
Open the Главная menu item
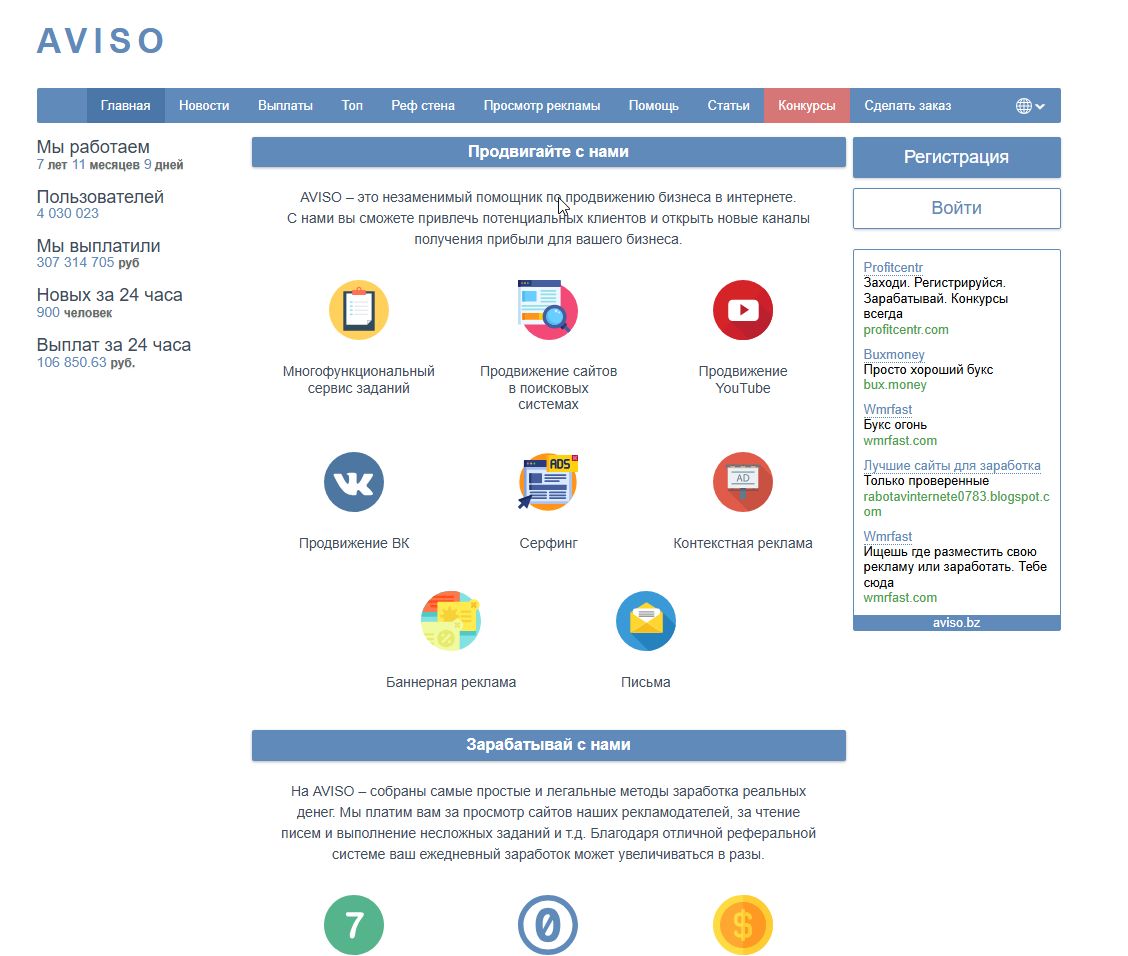(x=125, y=106)
